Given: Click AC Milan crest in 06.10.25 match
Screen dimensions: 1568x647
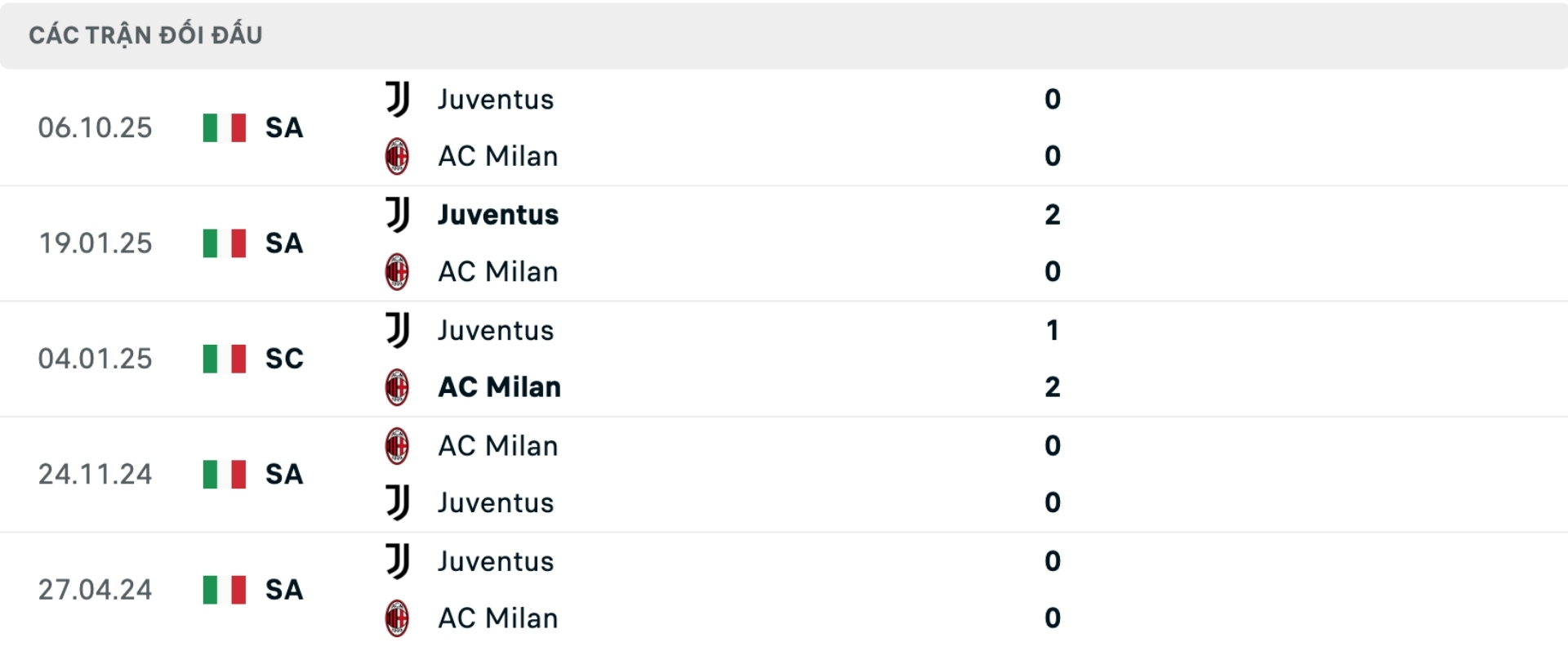Looking at the screenshot, I should 398,156.
